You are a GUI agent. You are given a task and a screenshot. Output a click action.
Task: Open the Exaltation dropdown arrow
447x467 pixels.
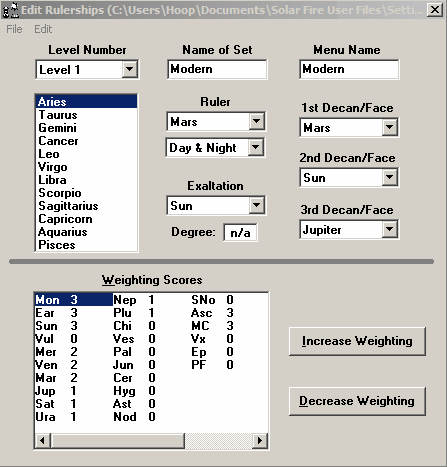[257, 205]
